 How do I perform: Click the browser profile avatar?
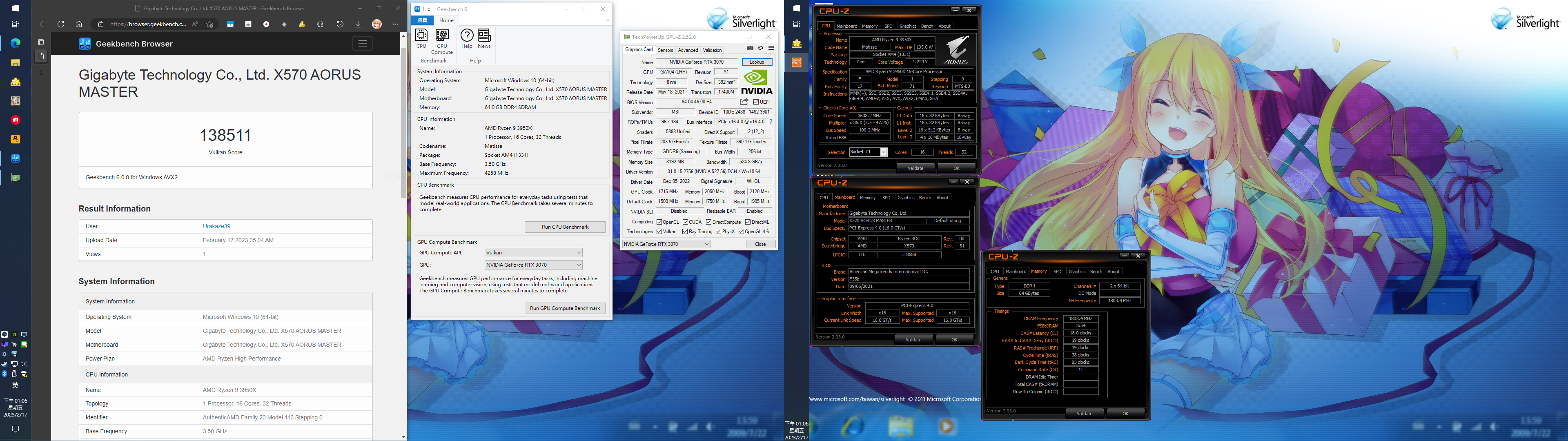point(377,24)
